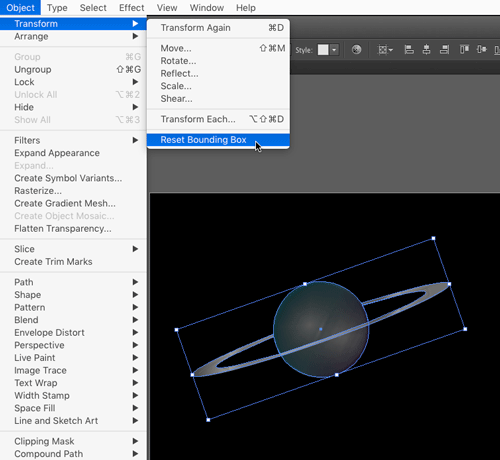The image size is (500, 460).
Task: Click the Align To selection icon
Action: coord(385,50)
